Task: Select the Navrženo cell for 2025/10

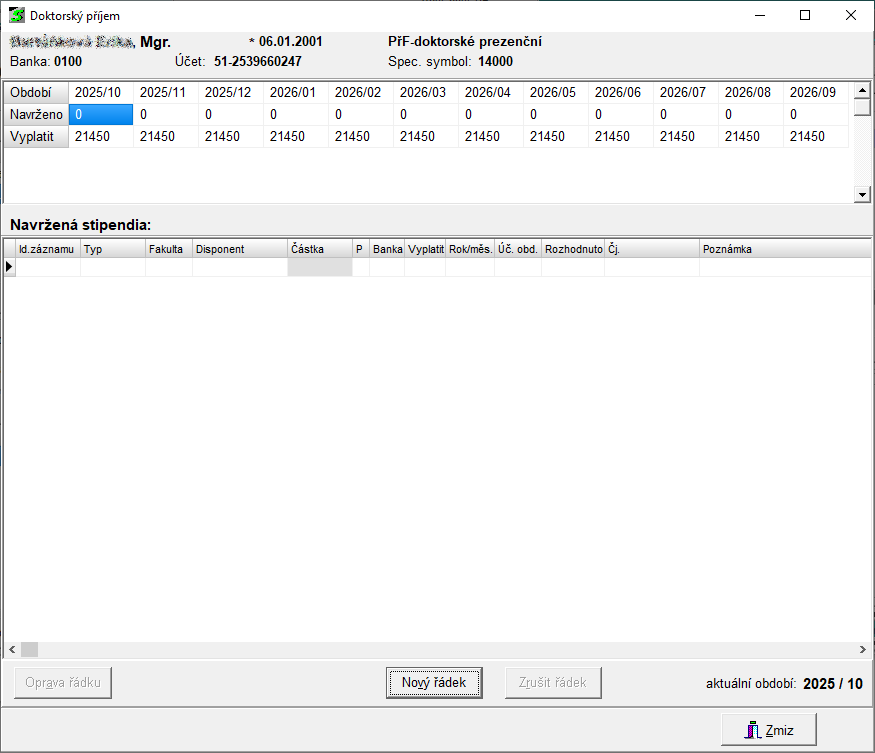Action: [101, 114]
